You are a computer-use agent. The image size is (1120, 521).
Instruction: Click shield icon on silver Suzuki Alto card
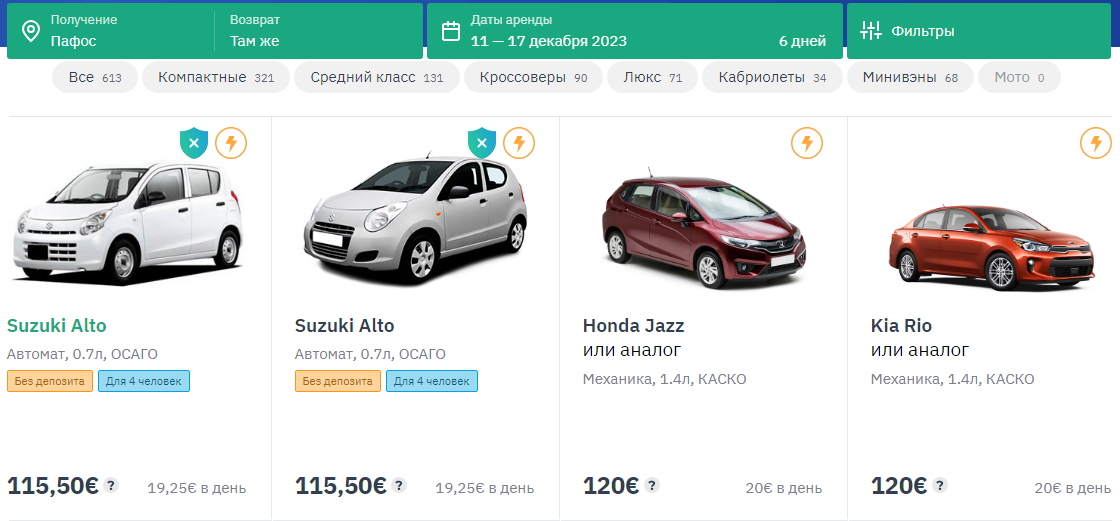(x=481, y=144)
